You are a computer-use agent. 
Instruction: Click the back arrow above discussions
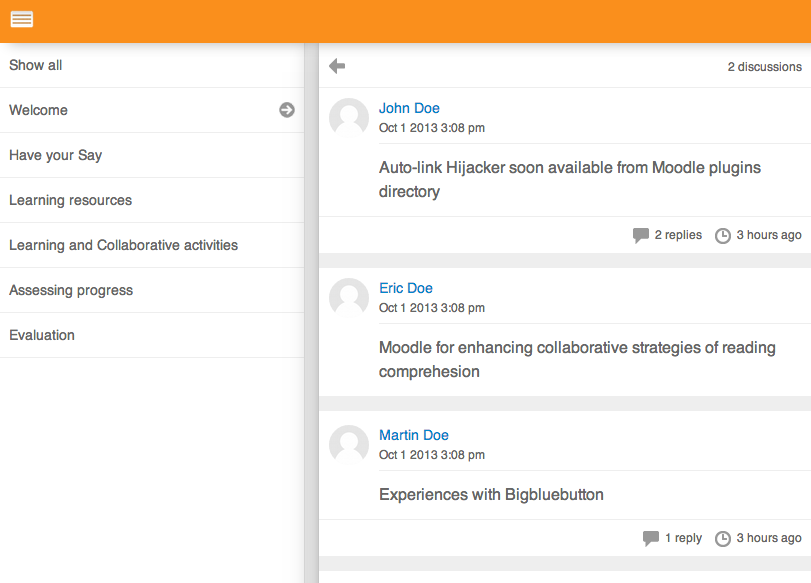coord(337,66)
